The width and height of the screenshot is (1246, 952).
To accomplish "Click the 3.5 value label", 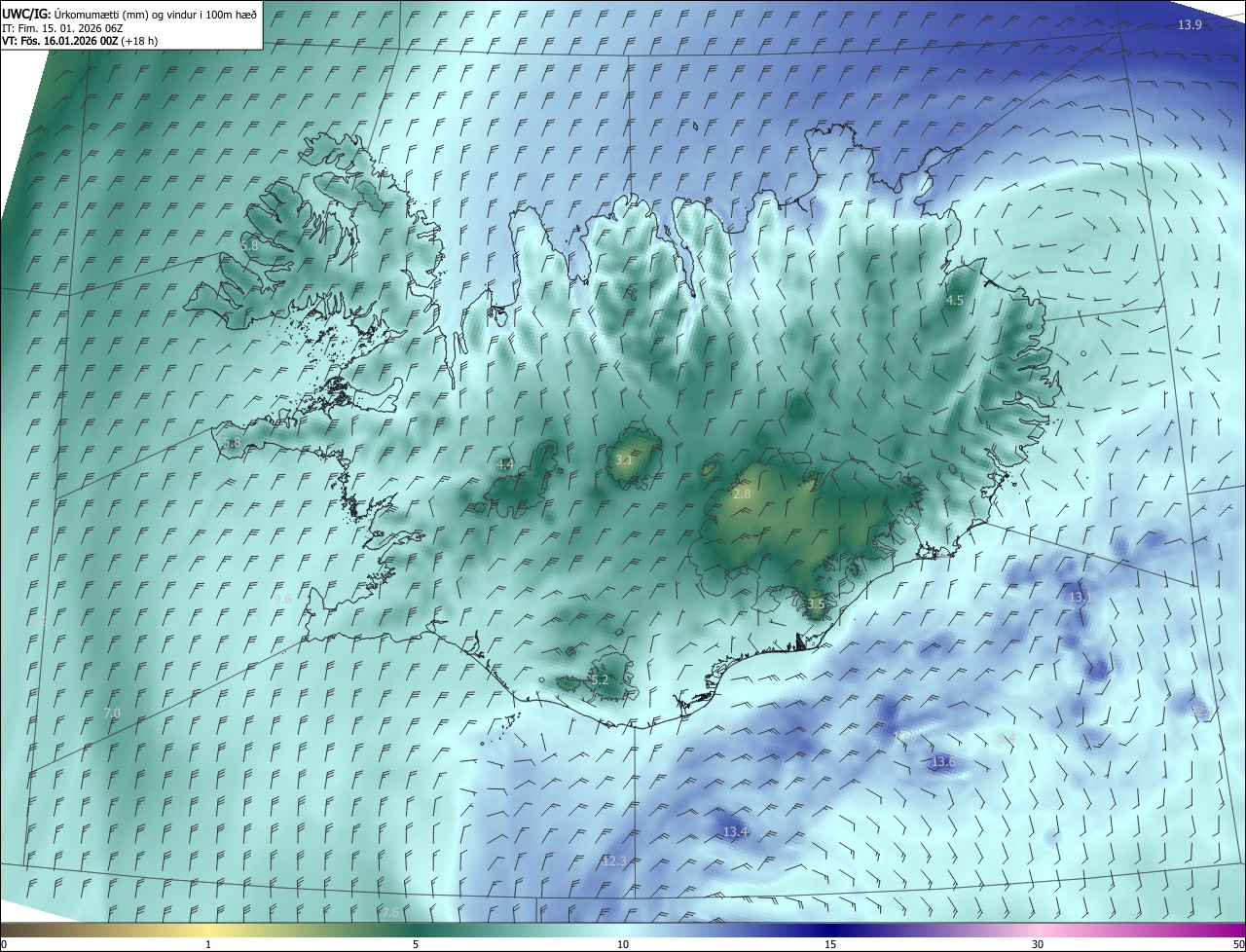I will tap(816, 604).
